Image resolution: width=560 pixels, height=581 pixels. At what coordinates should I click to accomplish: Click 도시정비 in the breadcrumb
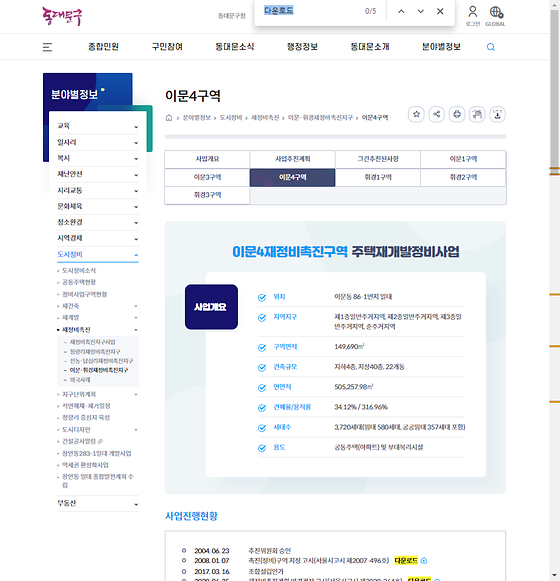(231, 118)
